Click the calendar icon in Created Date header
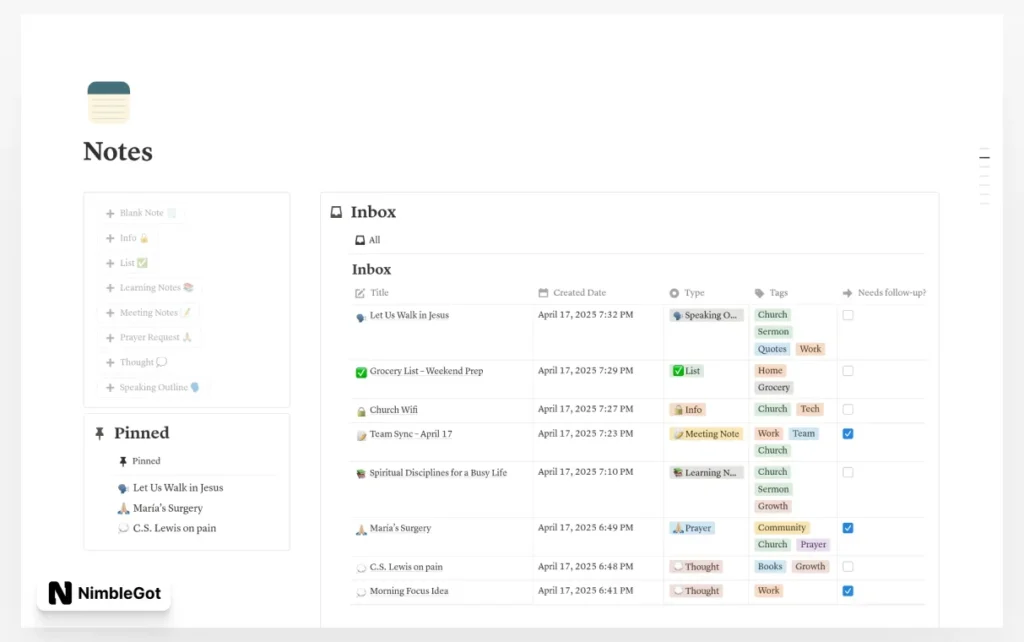 [543, 293]
